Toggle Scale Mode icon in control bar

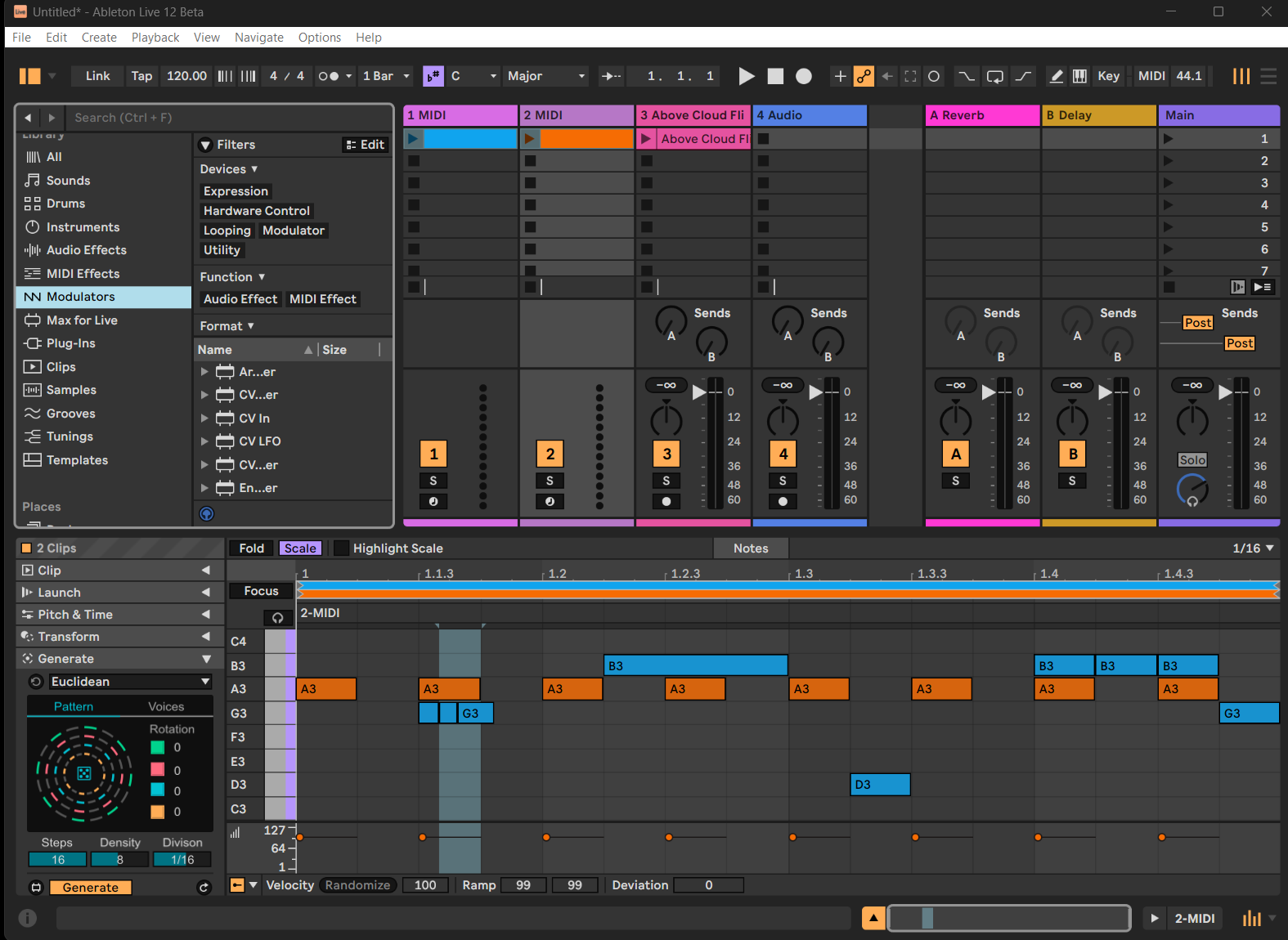[x=433, y=76]
